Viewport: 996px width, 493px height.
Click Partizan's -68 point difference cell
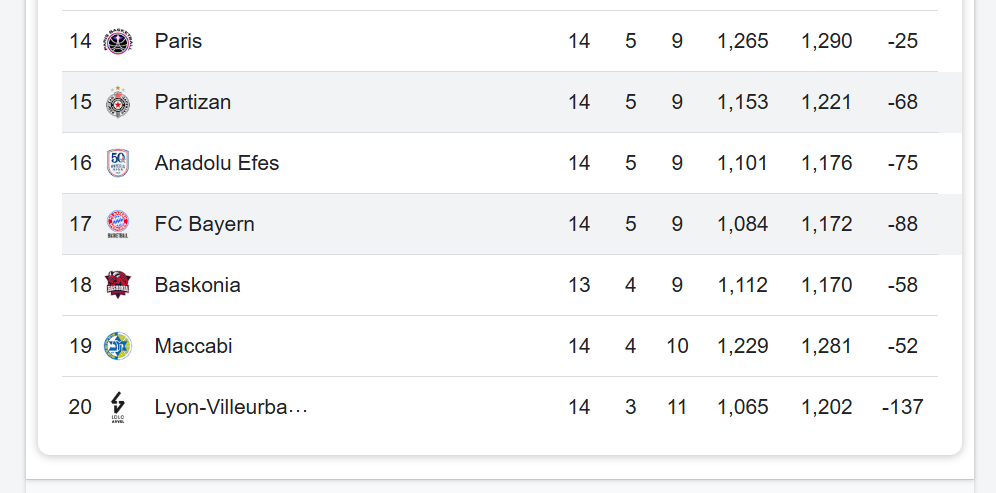pyautogui.click(x=902, y=102)
